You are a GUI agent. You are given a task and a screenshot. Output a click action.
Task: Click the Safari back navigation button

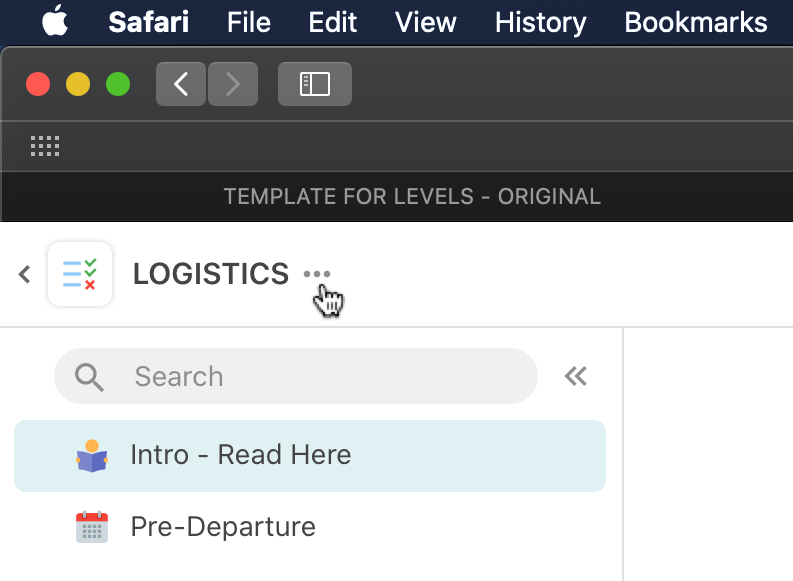pos(181,84)
